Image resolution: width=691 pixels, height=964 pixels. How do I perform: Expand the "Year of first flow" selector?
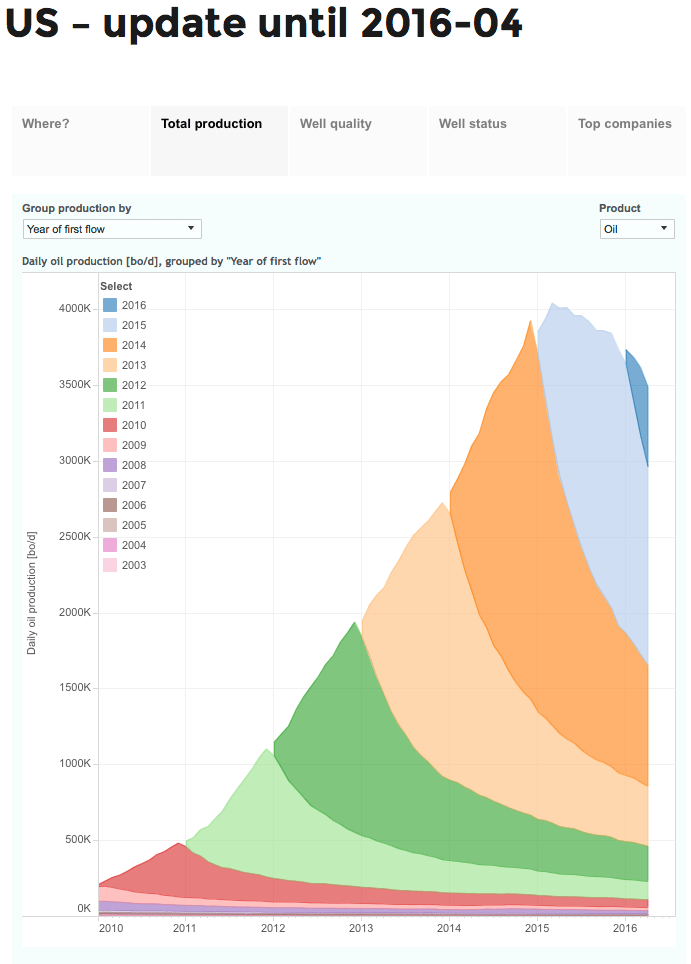click(111, 228)
